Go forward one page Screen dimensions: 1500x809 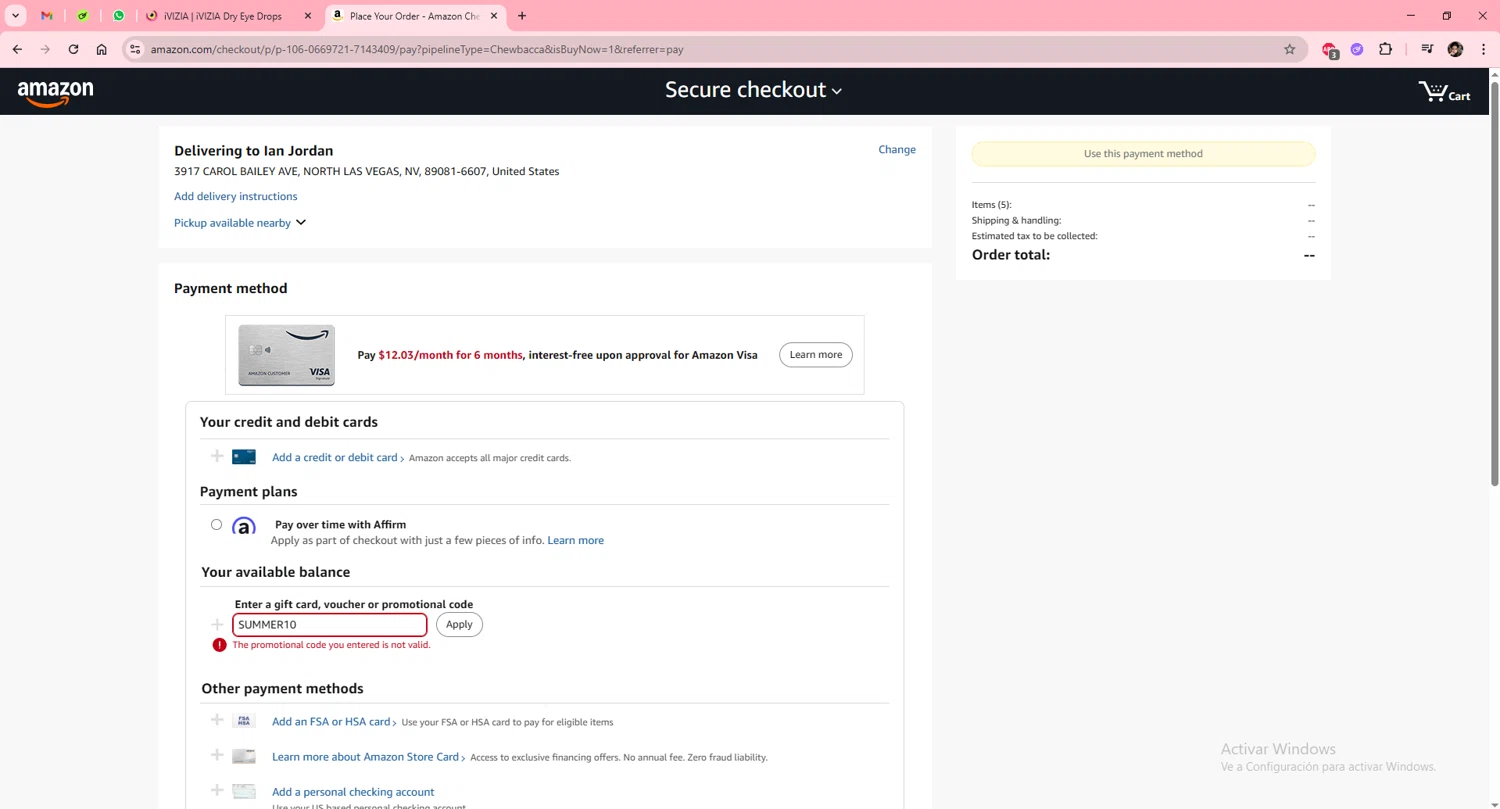(45, 49)
